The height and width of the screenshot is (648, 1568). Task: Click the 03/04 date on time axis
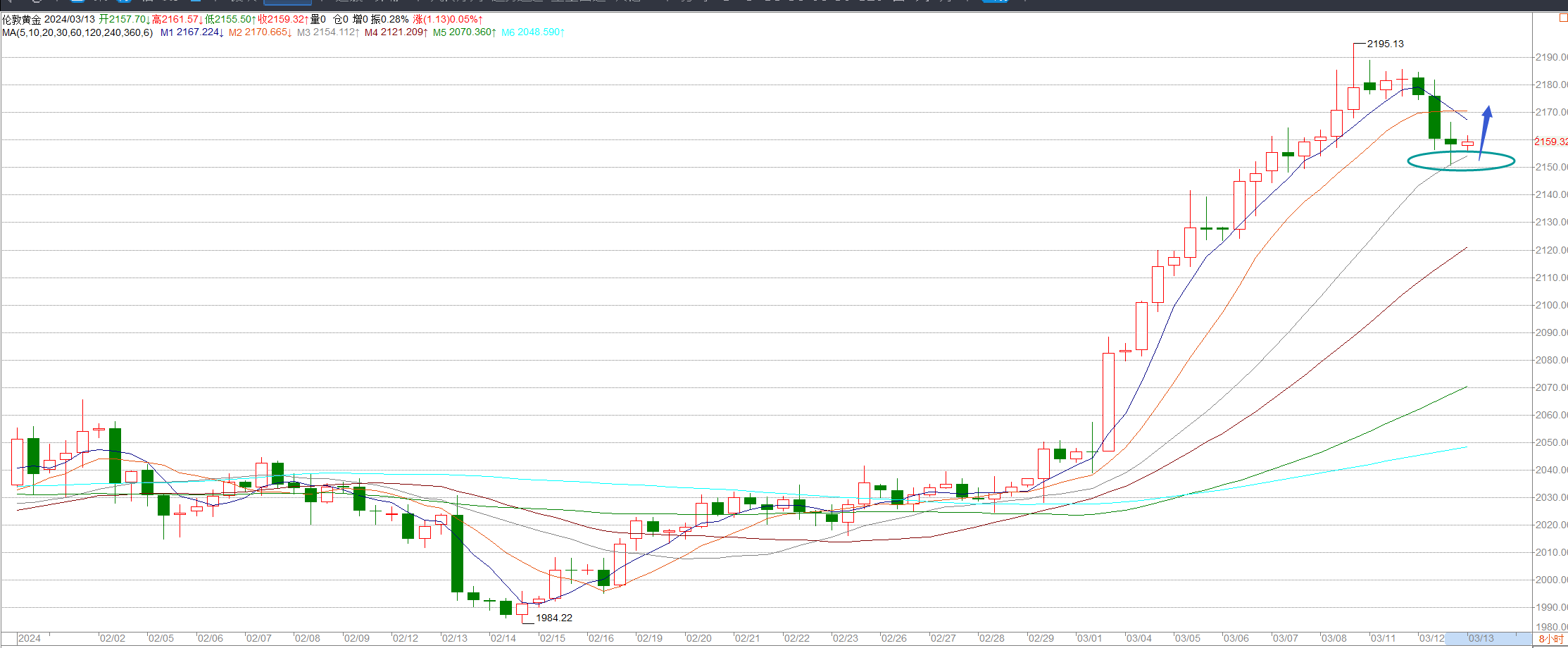1139,638
